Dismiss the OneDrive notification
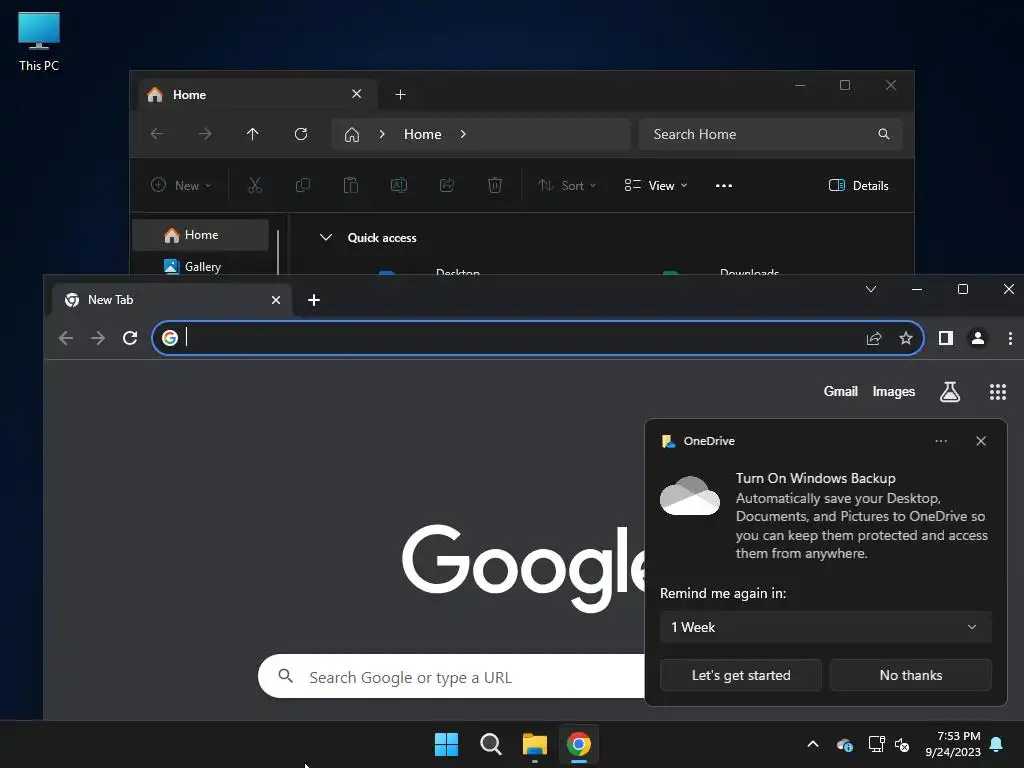Screen dimensions: 1024x768 pos(981,441)
